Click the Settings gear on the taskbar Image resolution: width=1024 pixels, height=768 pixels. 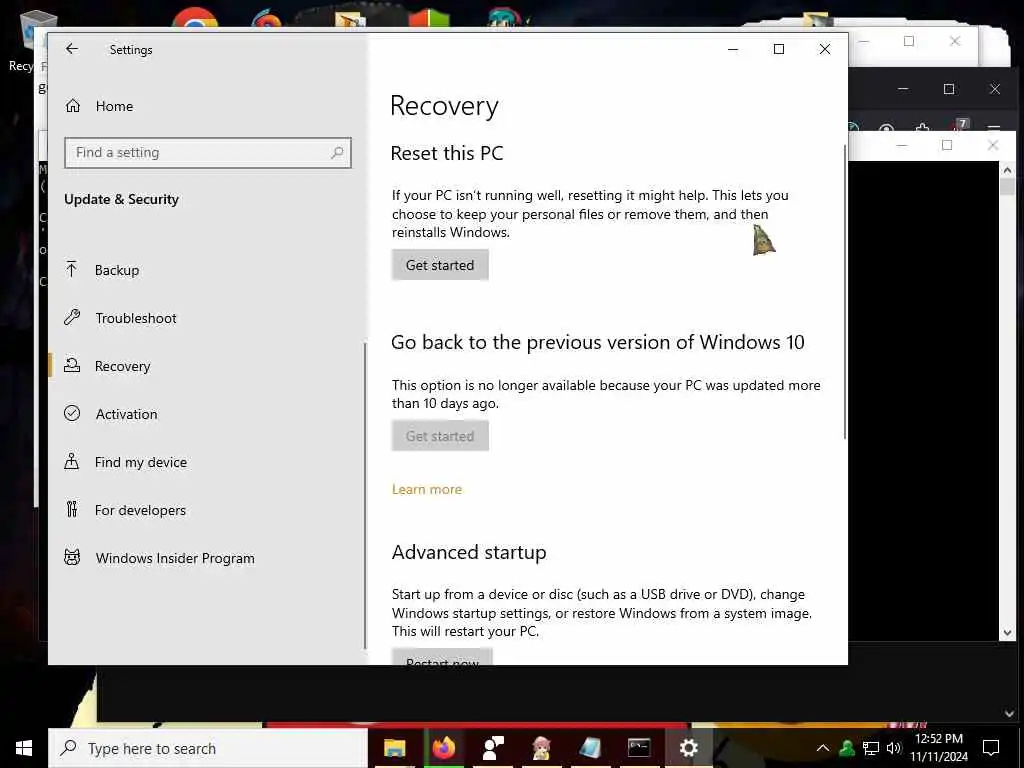[688, 748]
